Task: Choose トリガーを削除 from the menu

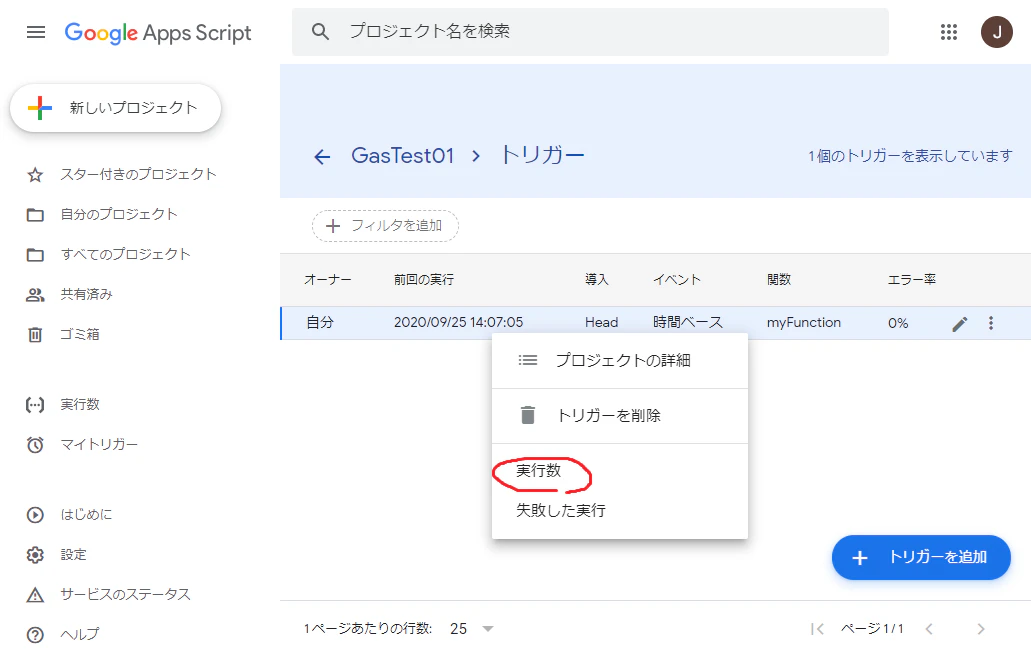Action: (x=619, y=416)
